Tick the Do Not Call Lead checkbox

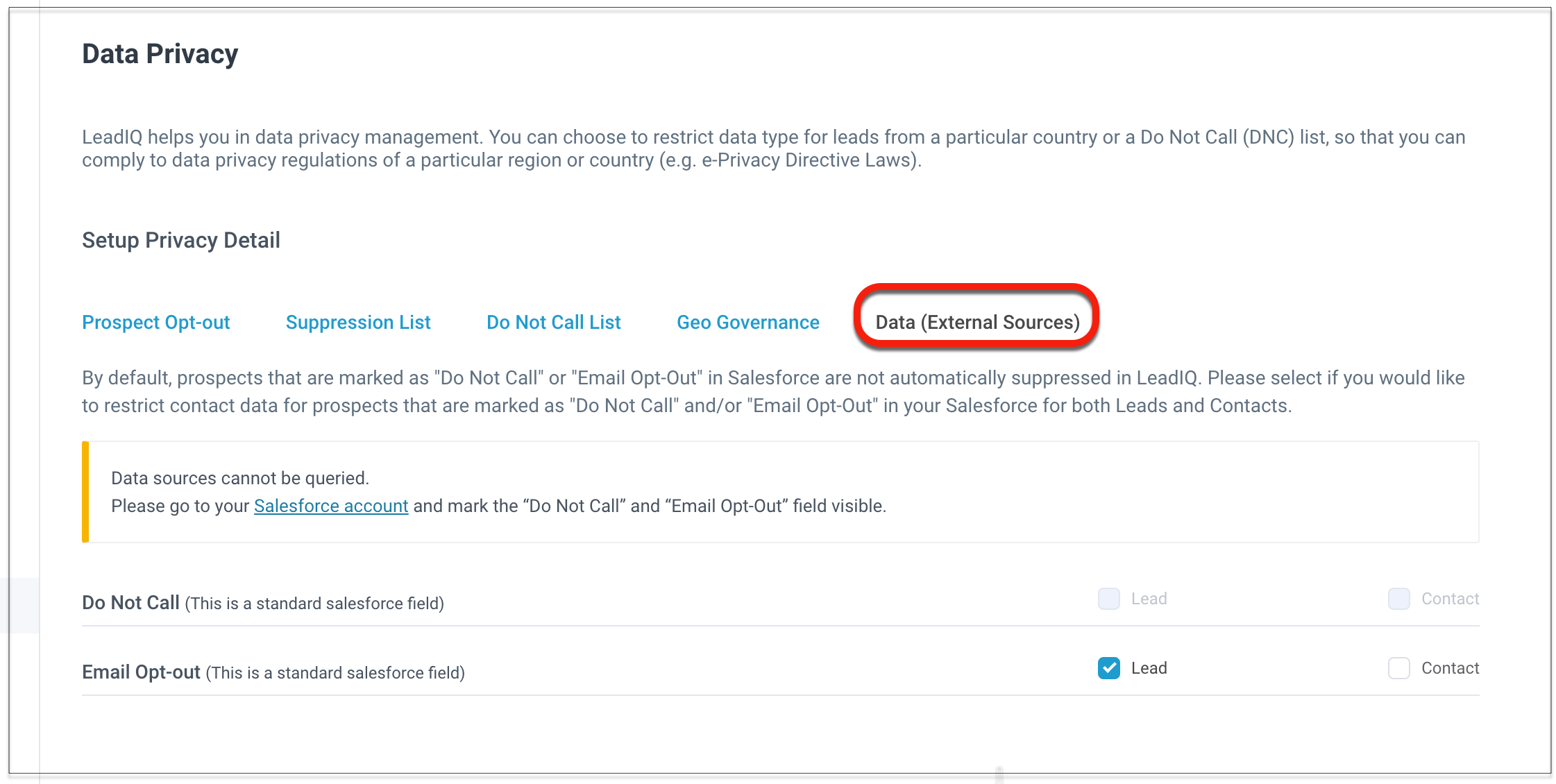(1108, 599)
